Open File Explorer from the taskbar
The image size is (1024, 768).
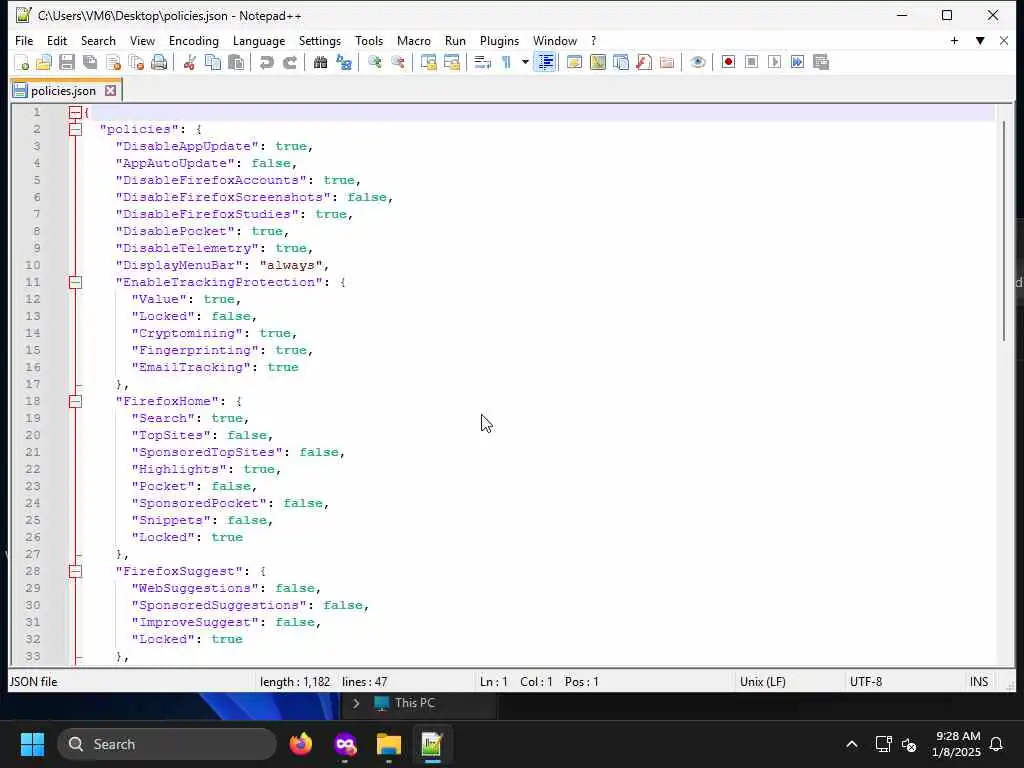389,744
